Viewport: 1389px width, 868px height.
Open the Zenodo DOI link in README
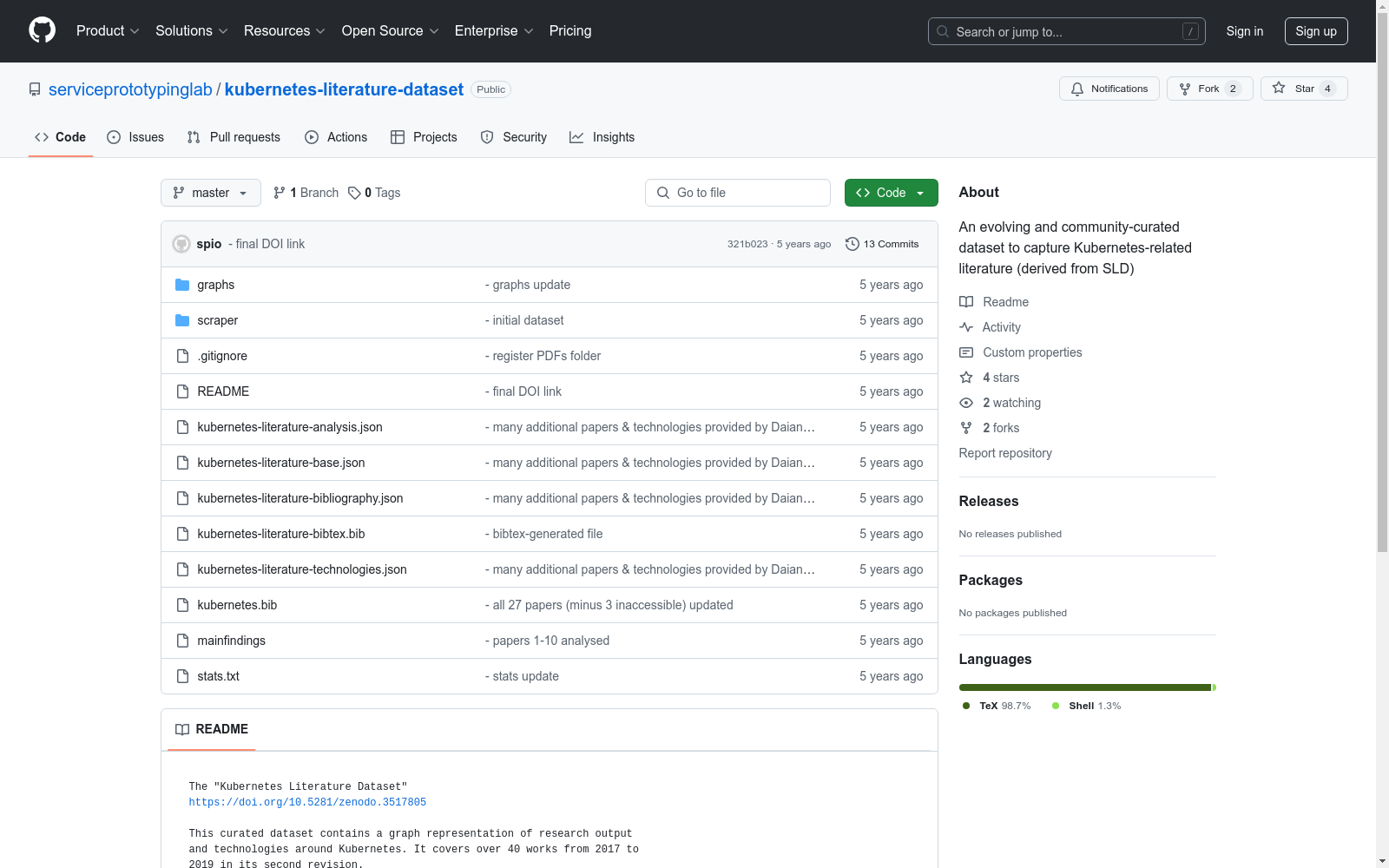click(x=307, y=802)
